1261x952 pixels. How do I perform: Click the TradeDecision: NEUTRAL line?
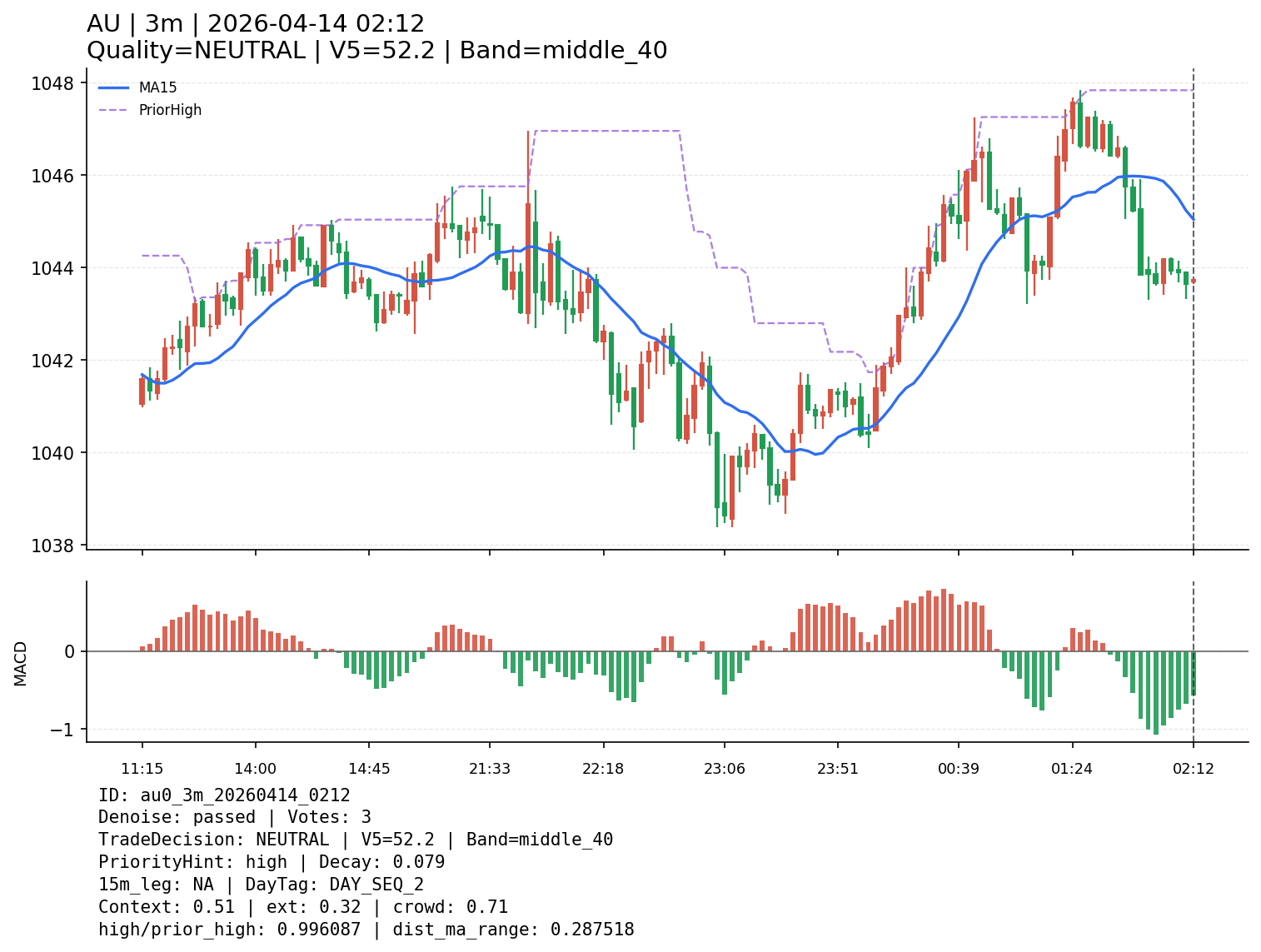click(x=355, y=840)
